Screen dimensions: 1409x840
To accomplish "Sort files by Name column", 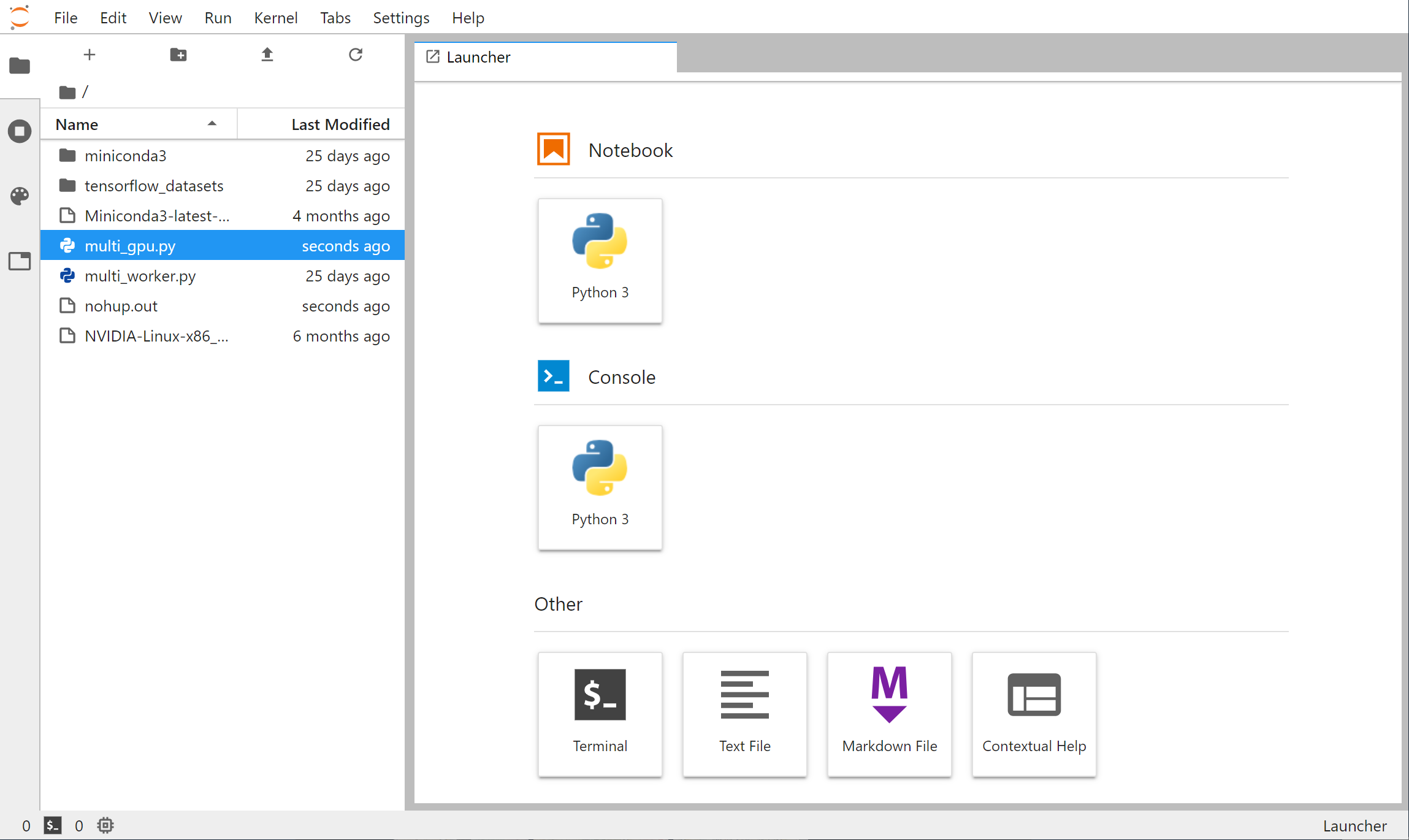I will pos(139,124).
